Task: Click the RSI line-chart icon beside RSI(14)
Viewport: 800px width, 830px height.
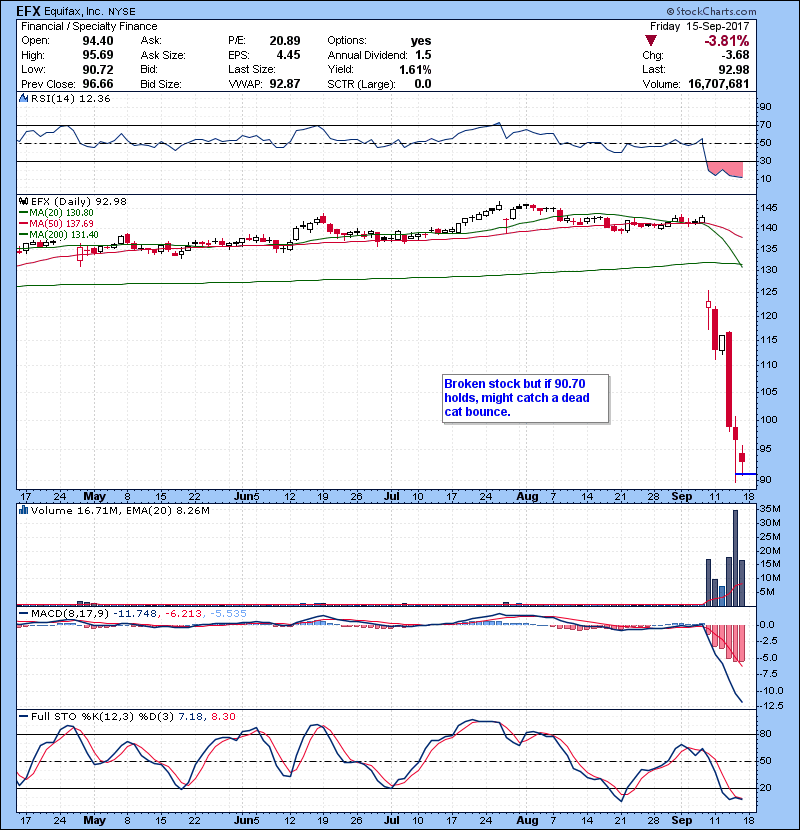Action: (x=23, y=98)
